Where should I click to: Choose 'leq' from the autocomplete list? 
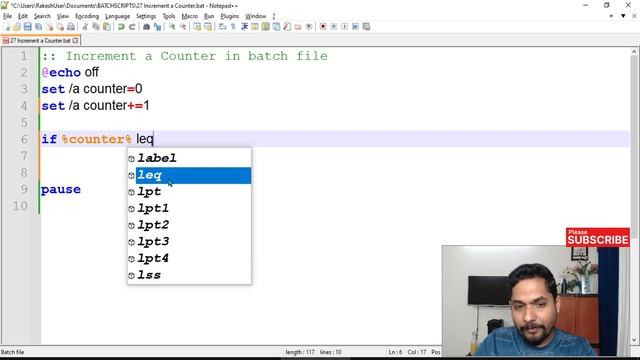189,175
